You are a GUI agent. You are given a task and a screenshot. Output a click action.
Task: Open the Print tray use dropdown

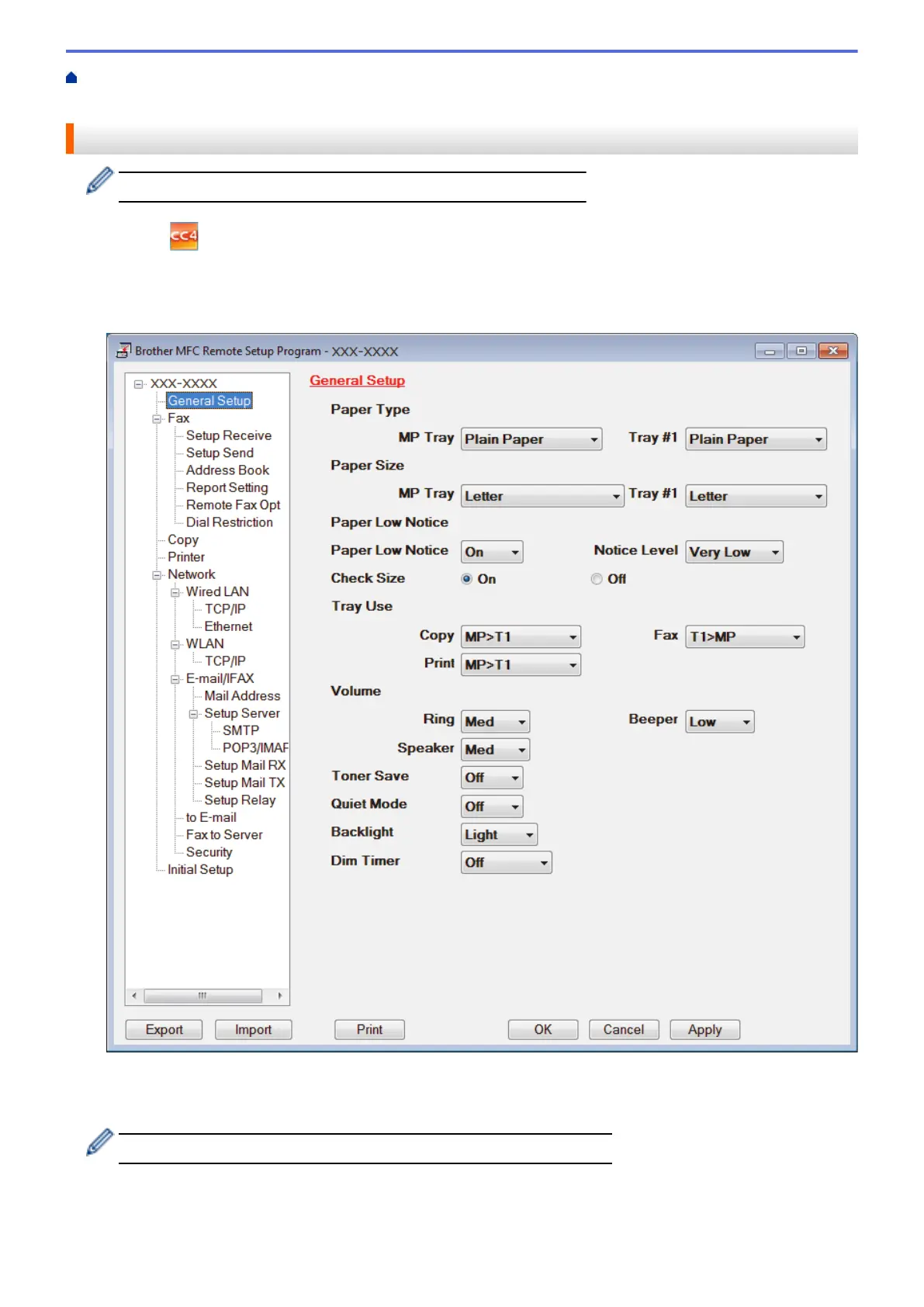tap(521, 665)
